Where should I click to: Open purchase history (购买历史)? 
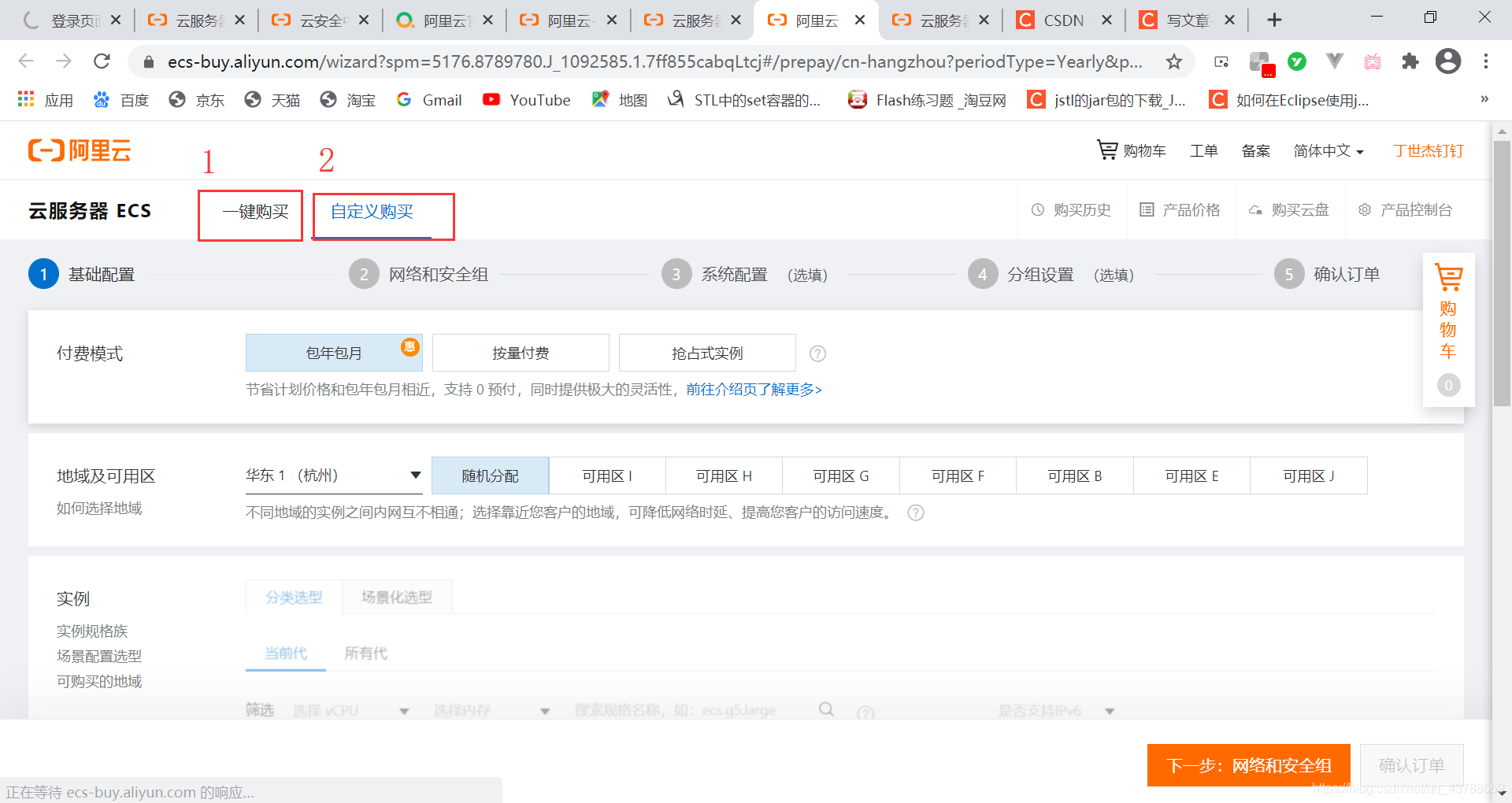(x=1071, y=210)
